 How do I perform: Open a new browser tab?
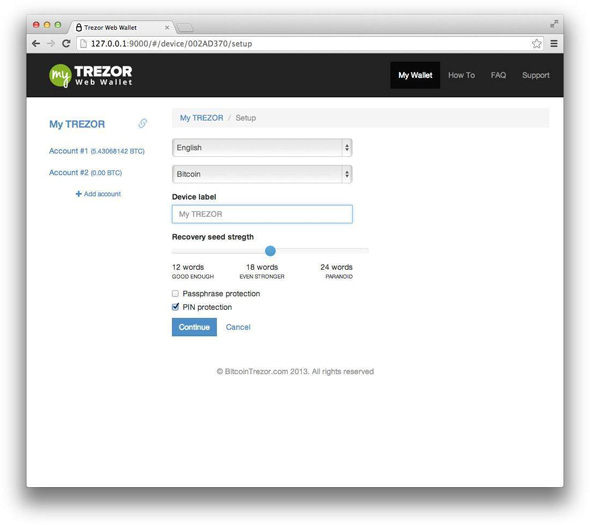coord(185,28)
